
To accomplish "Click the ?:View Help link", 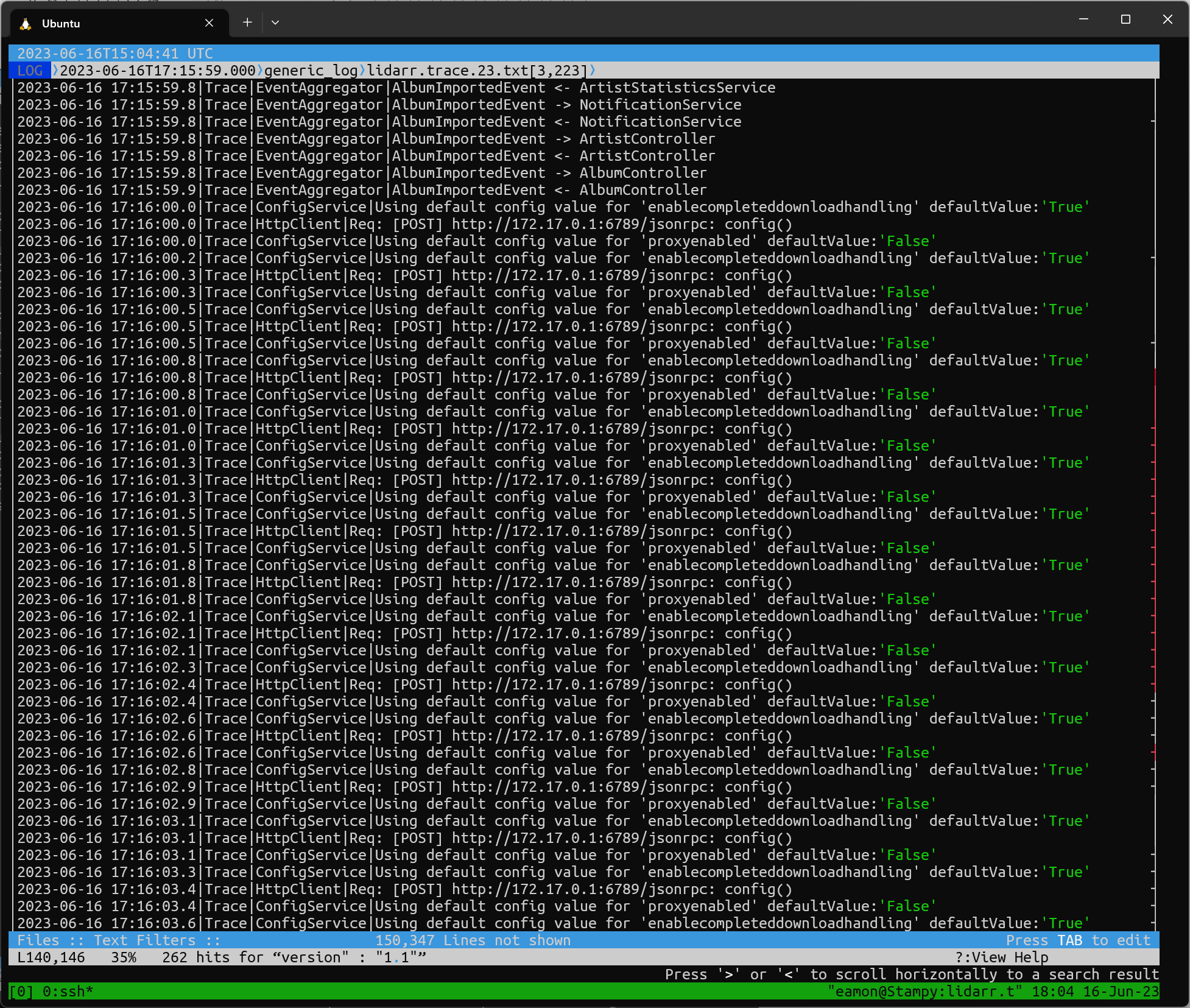I will [1002, 957].
